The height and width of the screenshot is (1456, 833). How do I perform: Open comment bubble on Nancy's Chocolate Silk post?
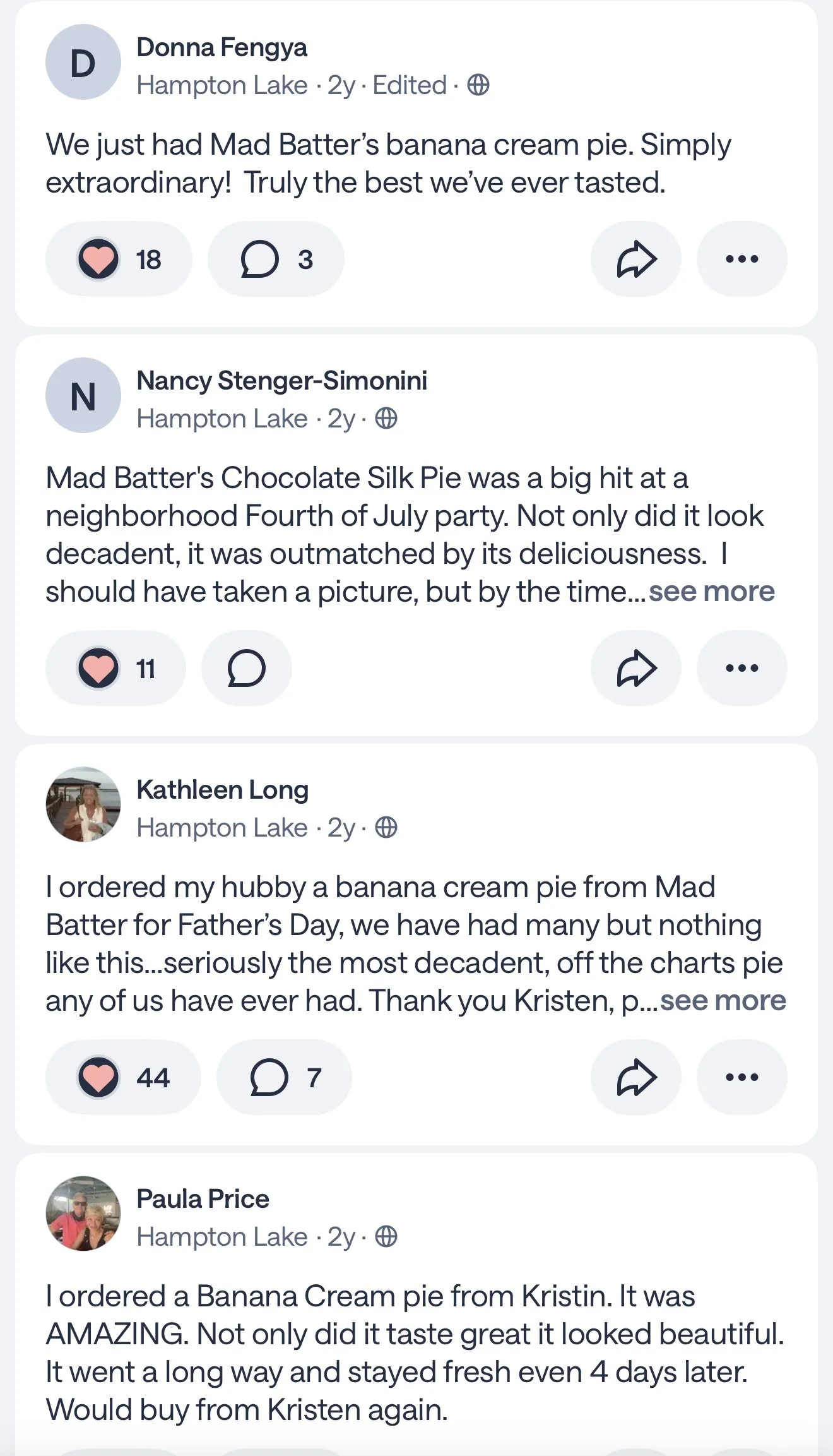tap(246, 668)
